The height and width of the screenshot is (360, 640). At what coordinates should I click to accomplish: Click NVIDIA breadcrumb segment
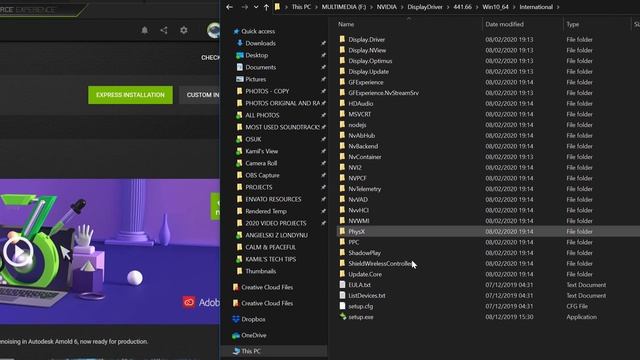click(x=387, y=7)
